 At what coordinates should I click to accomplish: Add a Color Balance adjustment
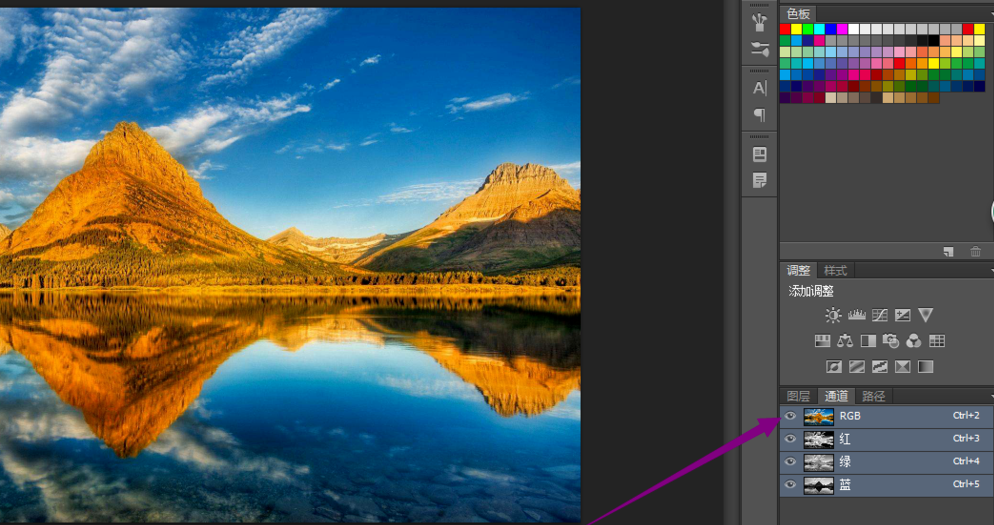(845, 341)
